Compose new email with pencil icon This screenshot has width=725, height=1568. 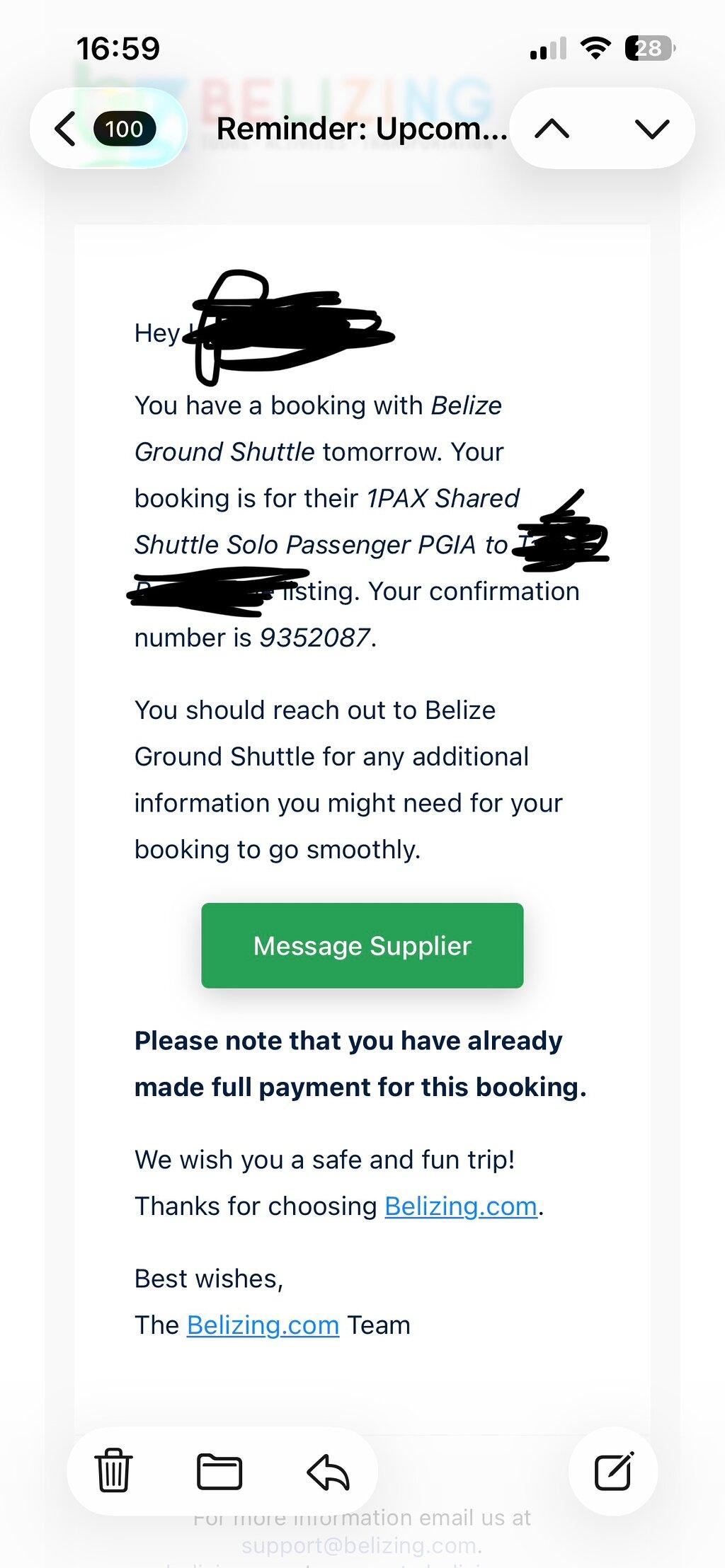(x=613, y=1471)
